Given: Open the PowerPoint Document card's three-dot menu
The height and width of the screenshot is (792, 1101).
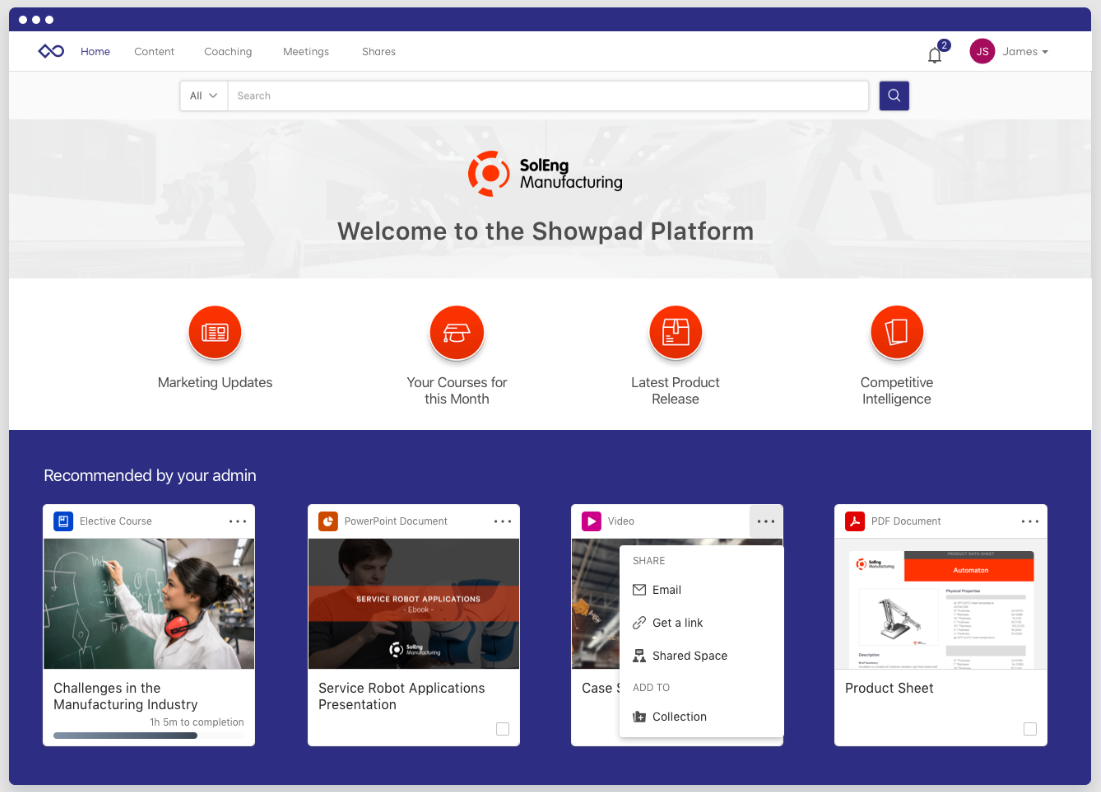Looking at the screenshot, I should click(502, 521).
